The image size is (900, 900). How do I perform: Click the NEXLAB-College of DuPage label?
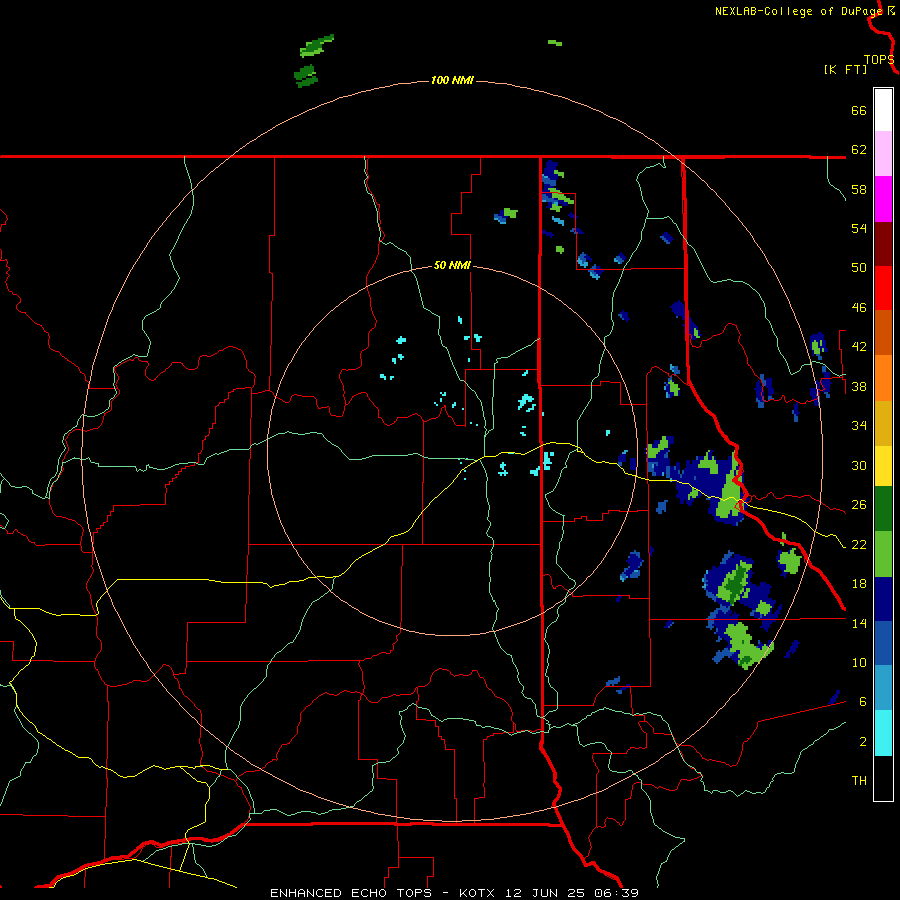click(x=798, y=11)
